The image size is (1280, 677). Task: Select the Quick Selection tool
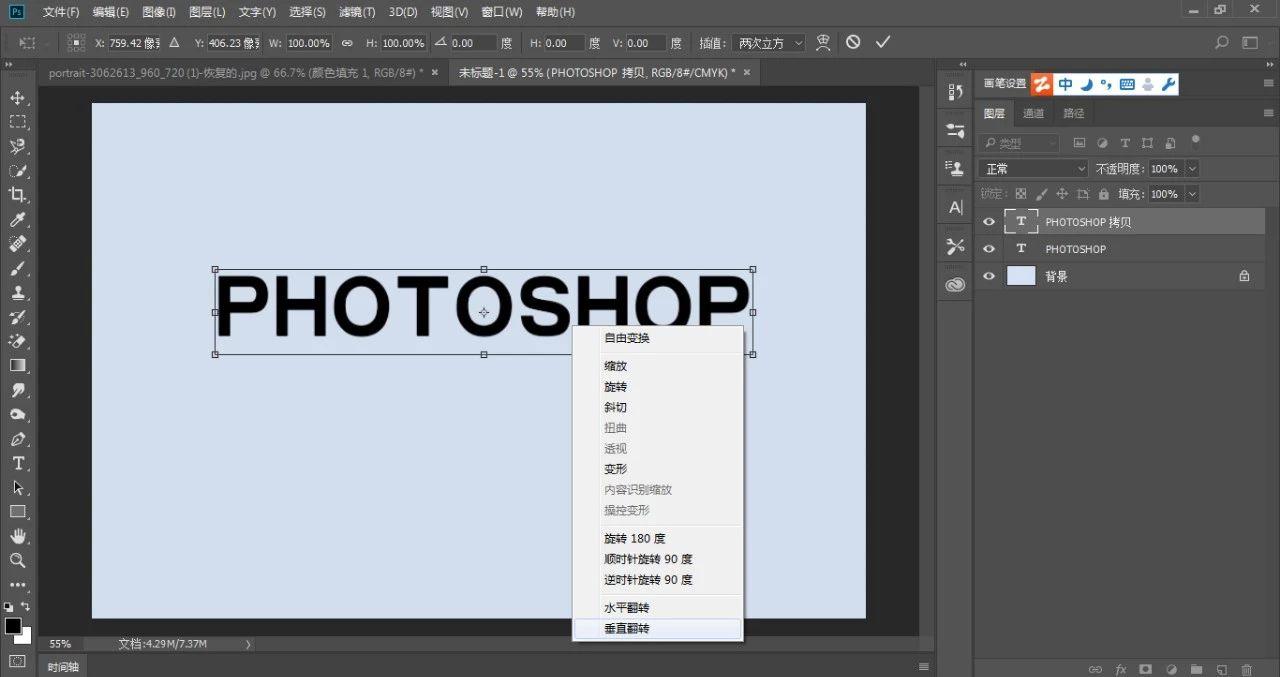point(17,171)
